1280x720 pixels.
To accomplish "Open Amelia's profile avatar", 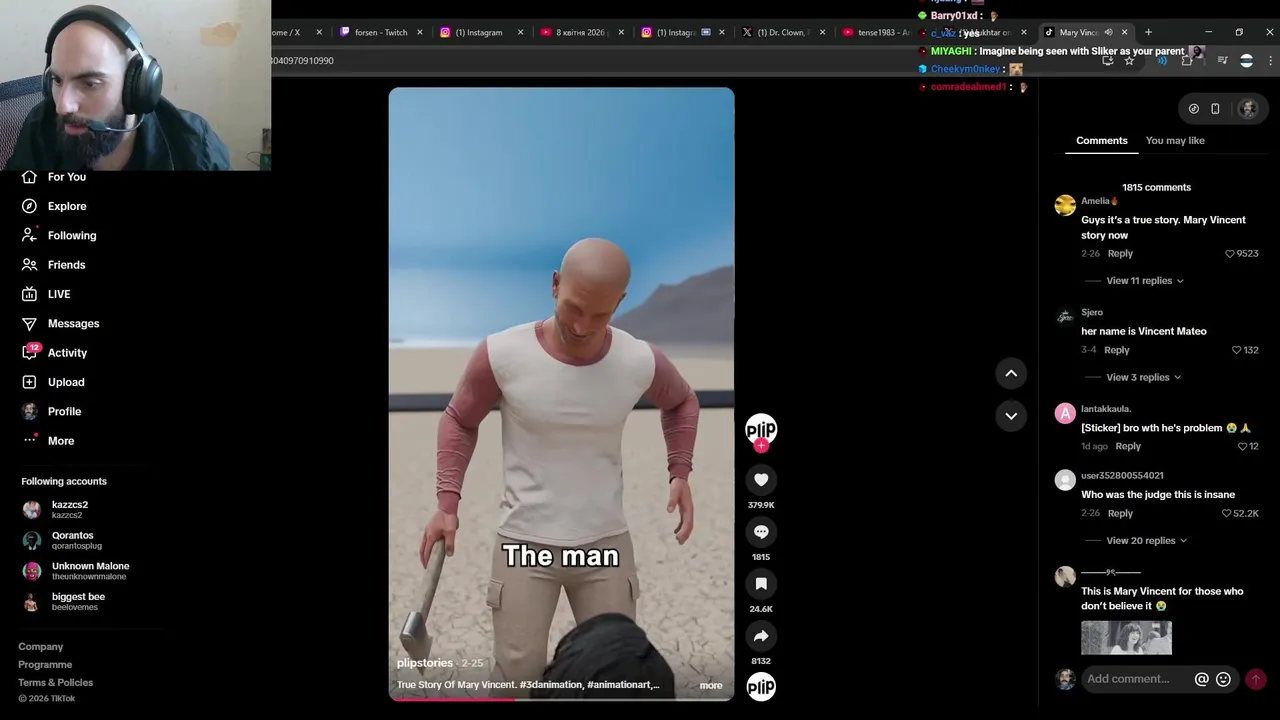I will (x=1065, y=205).
